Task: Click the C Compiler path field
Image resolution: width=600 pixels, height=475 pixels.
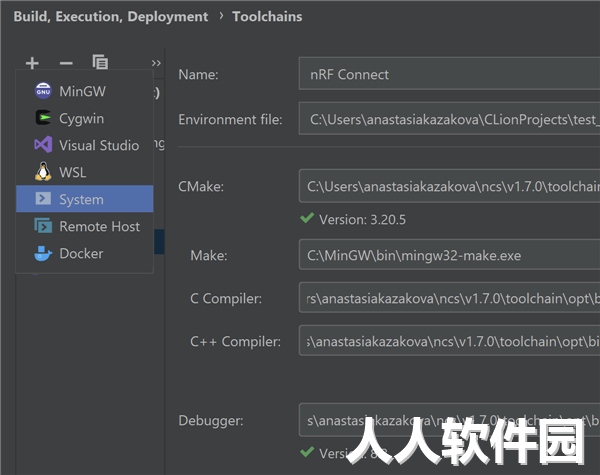Action: (x=449, y=298)
